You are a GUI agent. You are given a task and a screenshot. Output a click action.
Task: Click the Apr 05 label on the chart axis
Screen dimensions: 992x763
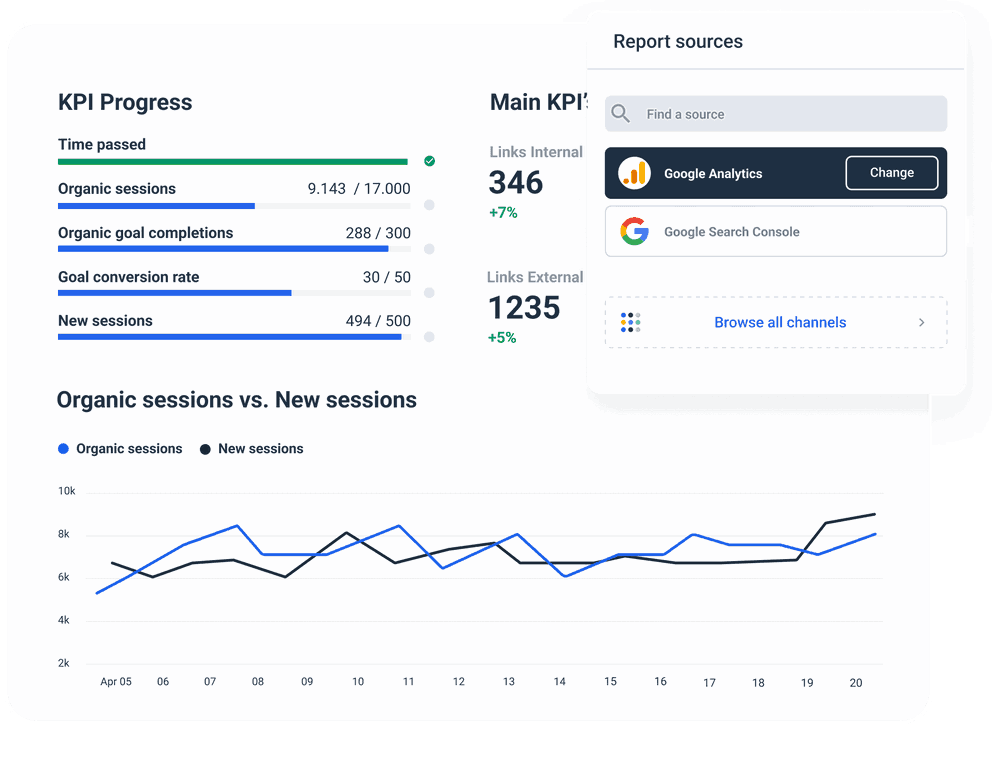(x=115, y=681)
